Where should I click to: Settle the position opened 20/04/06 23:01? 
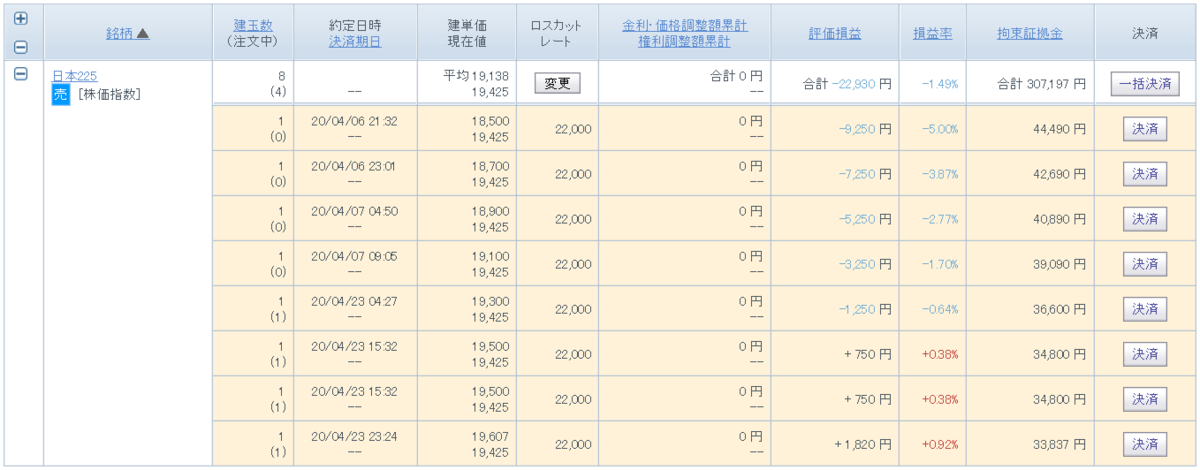tap(1145, 173)
